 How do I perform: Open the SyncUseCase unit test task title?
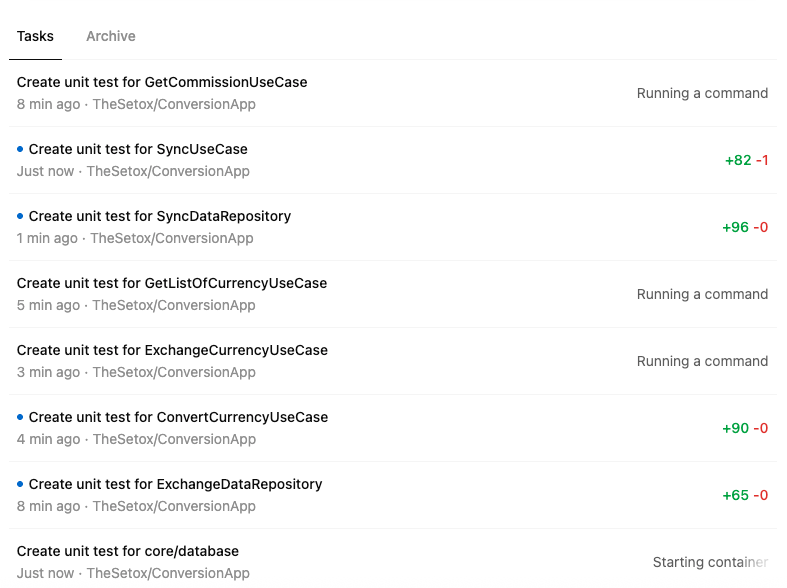(x=138, y=149)
